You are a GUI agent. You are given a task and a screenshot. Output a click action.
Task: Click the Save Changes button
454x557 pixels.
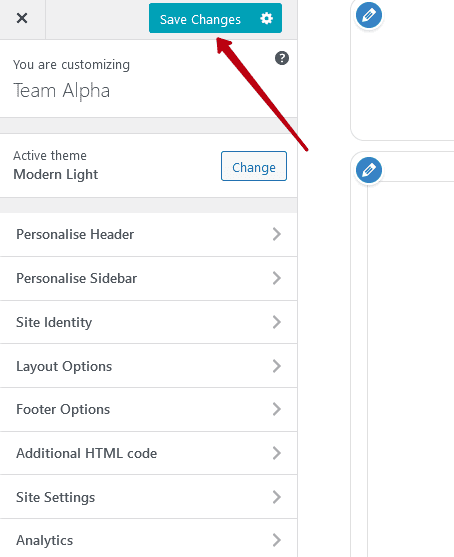(x=215, y=18)
